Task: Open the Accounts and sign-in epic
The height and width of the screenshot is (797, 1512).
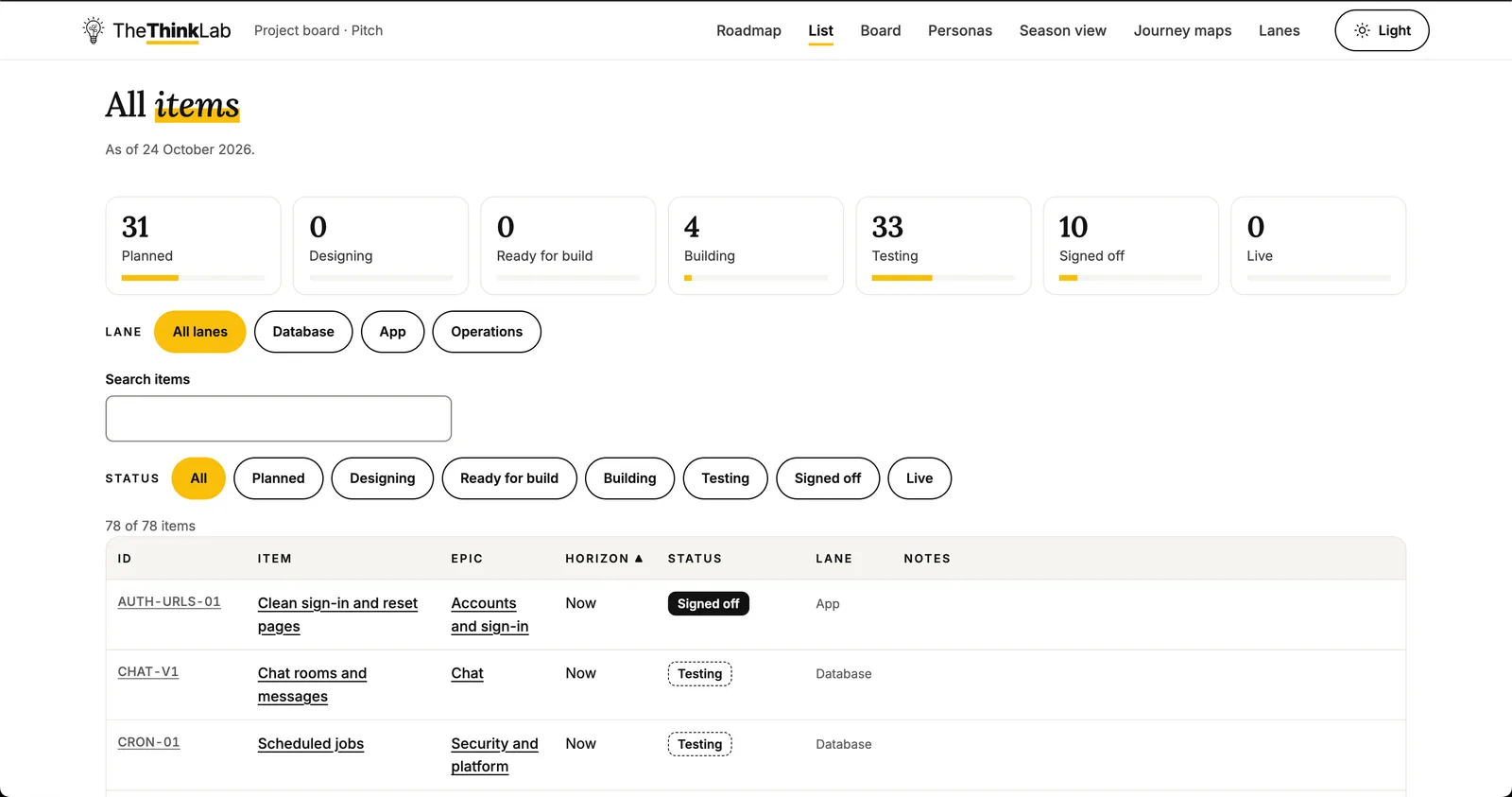Action: 490,615
